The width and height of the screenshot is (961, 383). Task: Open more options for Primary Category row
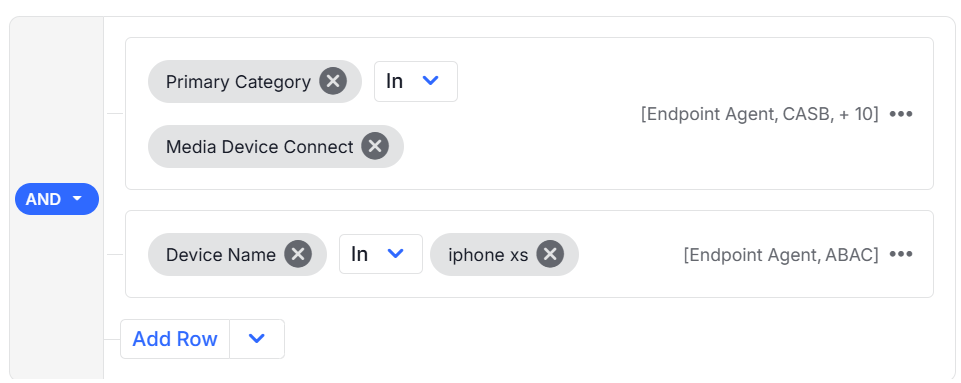click(901, 114)
